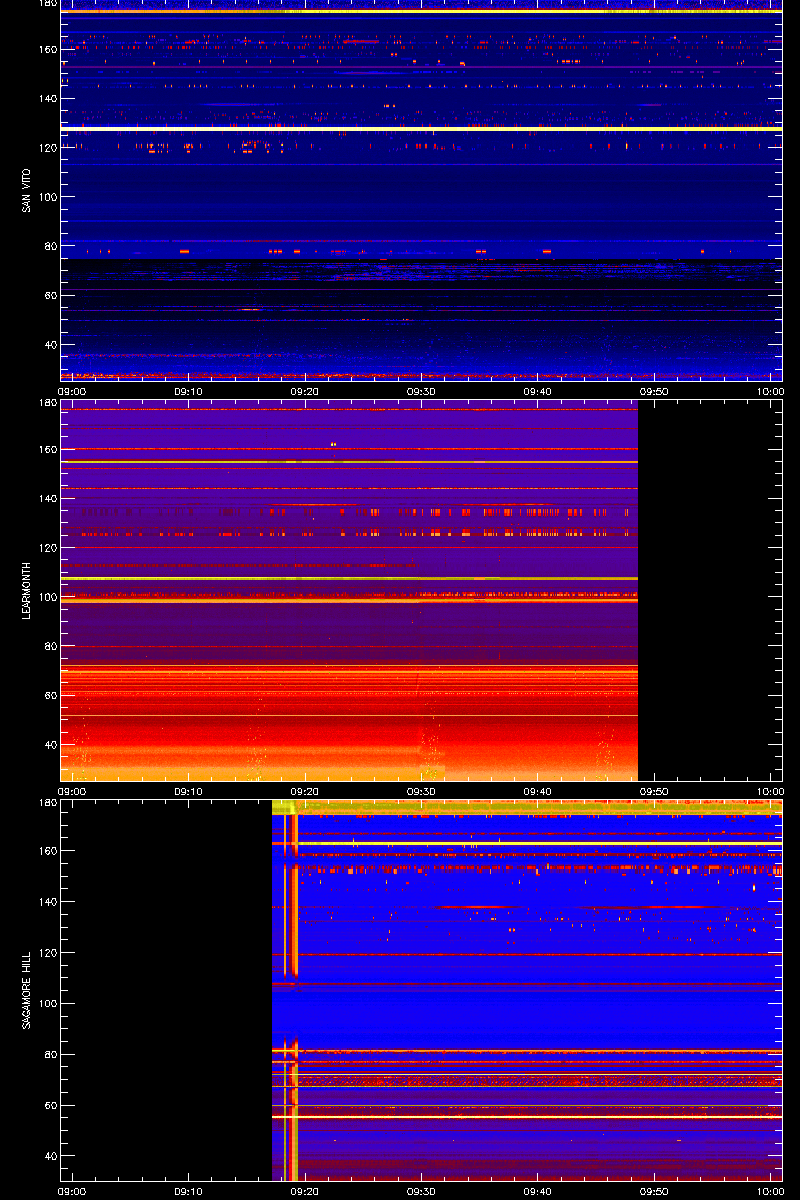
Task: Choose Sagamore Hill 160 frequency label
Action: [46, 851]
